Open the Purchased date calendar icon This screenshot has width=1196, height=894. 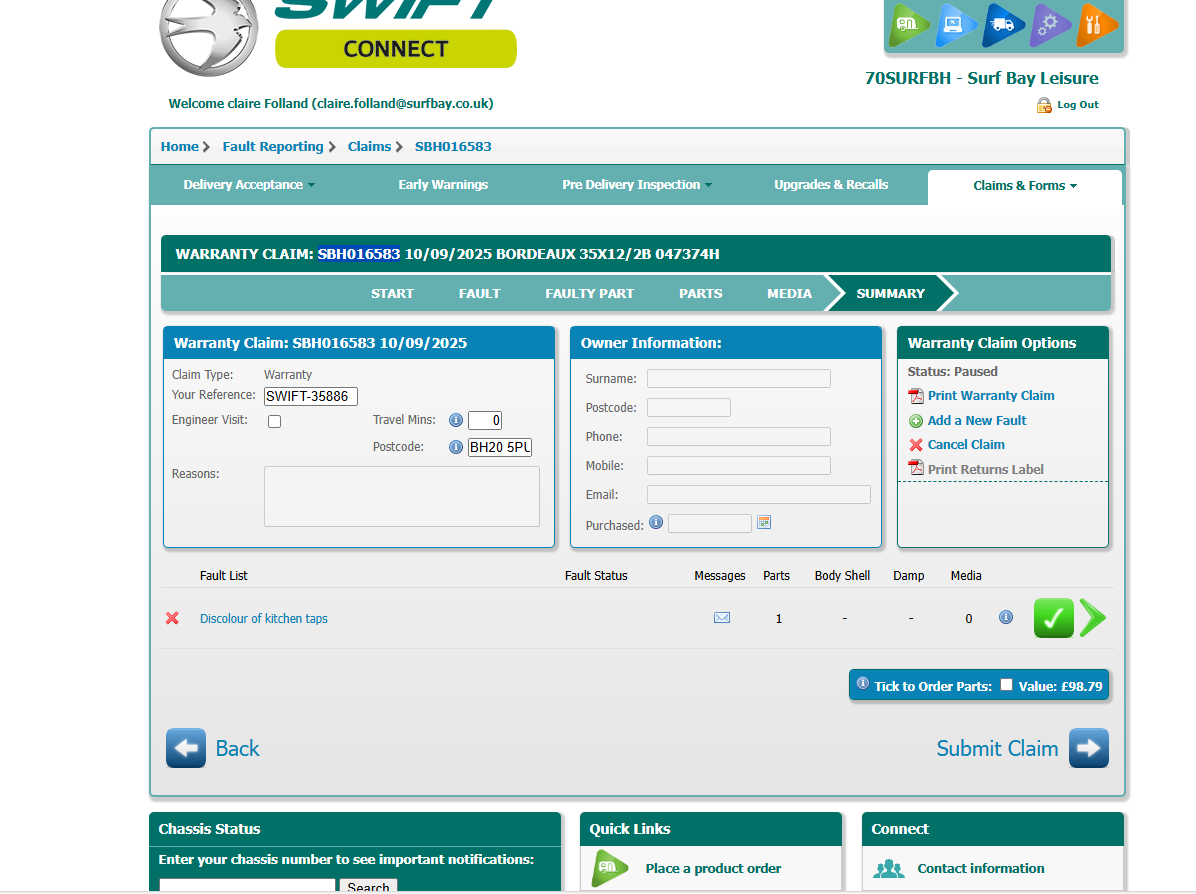pyautogui.click(x=764, y=523)
